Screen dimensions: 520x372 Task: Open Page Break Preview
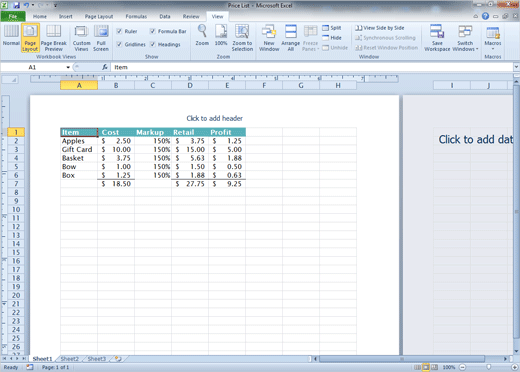(53, 38)
